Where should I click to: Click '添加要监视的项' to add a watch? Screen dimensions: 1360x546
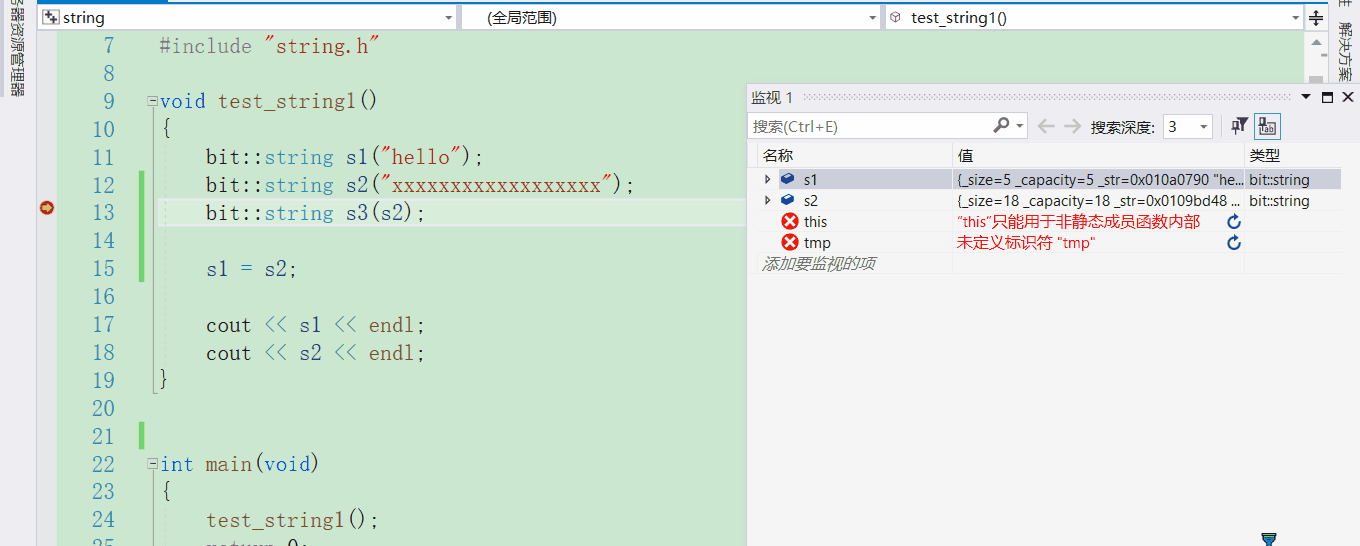(x=819, y=264)
